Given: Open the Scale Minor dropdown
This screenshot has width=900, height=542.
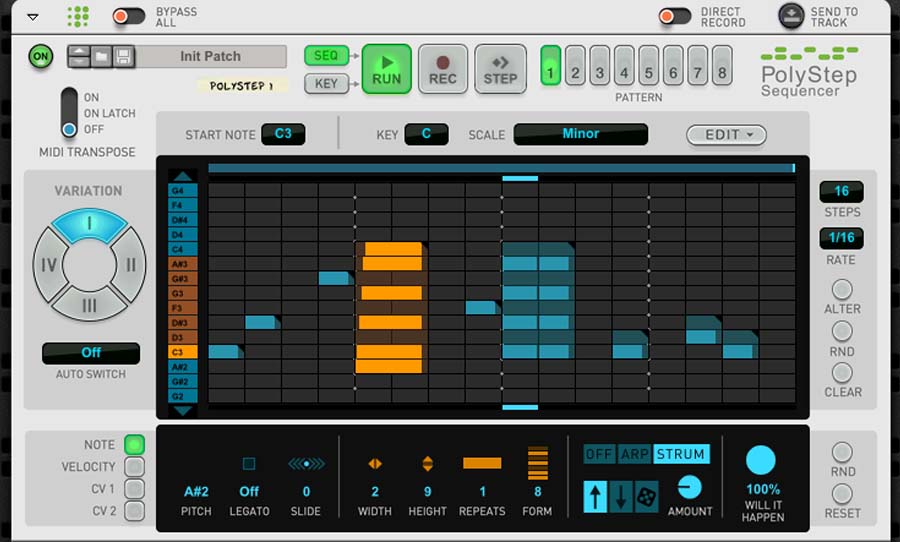Looking at the screenshot, I should click(x=581, y=134).
